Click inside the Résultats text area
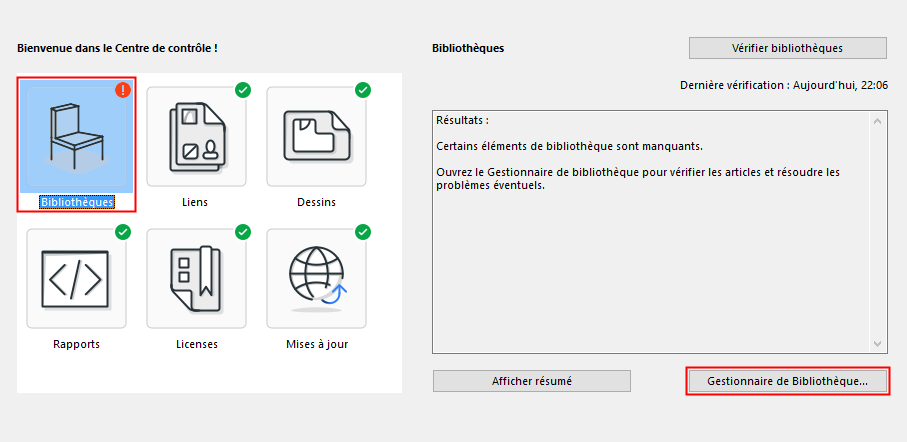907x442 pixels. 650,260
